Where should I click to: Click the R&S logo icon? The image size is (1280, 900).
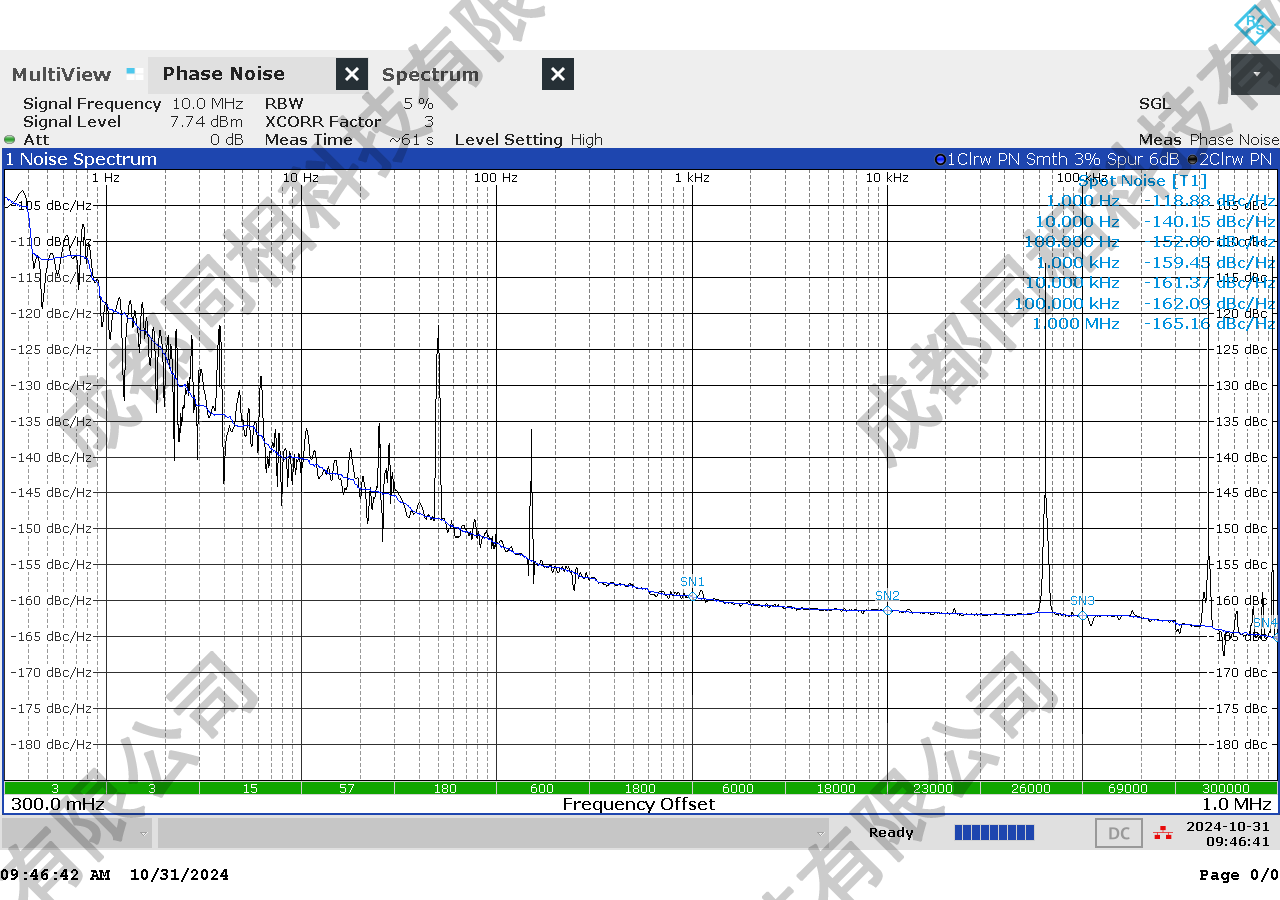1253,24
